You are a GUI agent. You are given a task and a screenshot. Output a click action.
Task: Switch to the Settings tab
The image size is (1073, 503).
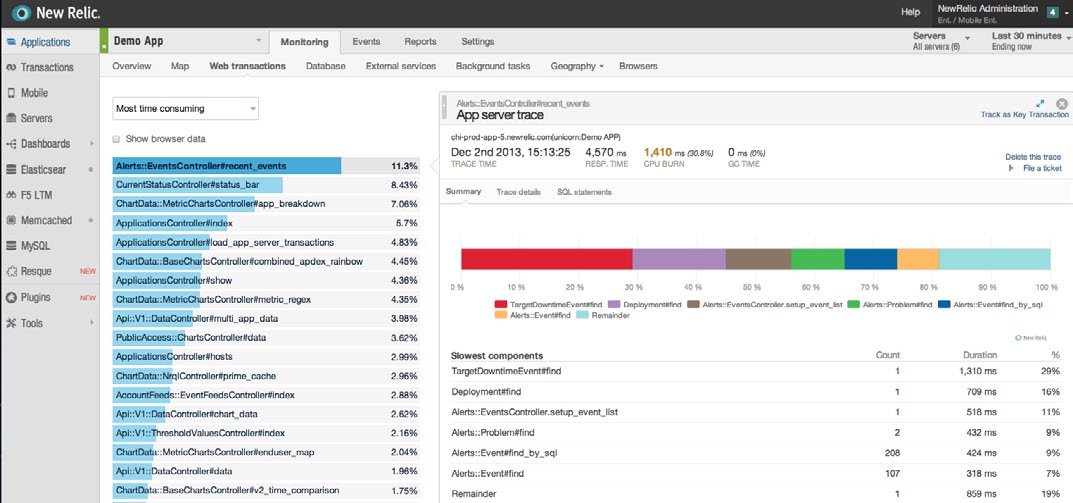(478, 42)
